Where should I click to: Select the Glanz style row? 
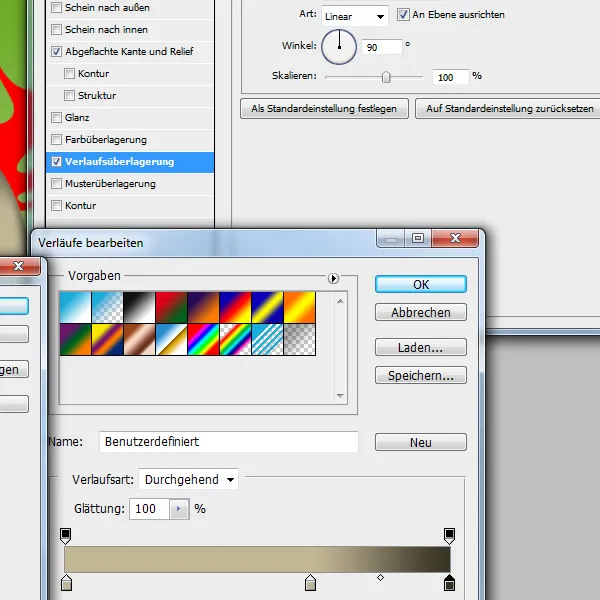coord(130,117)
